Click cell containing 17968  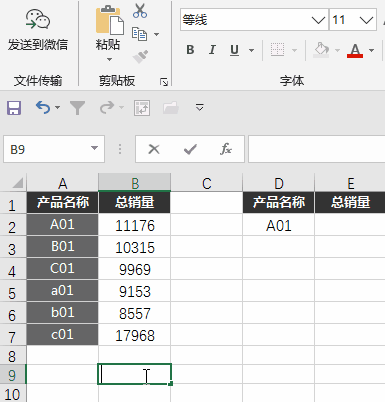point(135,335)
